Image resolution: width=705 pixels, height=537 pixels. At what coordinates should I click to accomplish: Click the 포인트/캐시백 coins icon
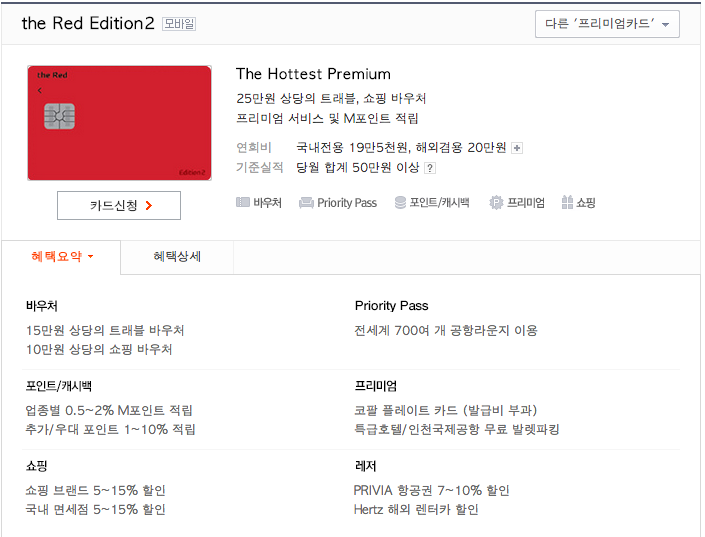click(x=400, y=203)
